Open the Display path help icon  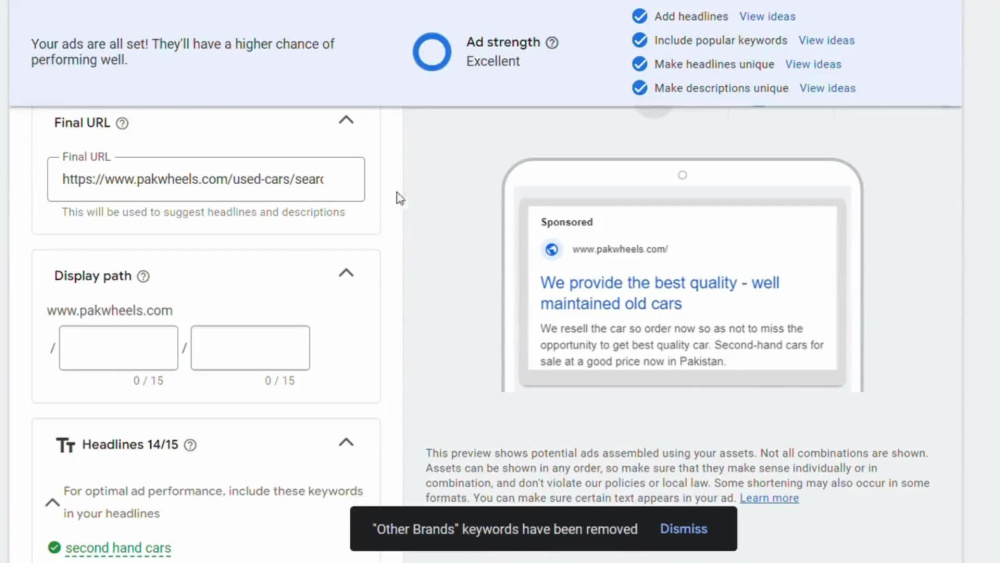[x=143, y=276]
